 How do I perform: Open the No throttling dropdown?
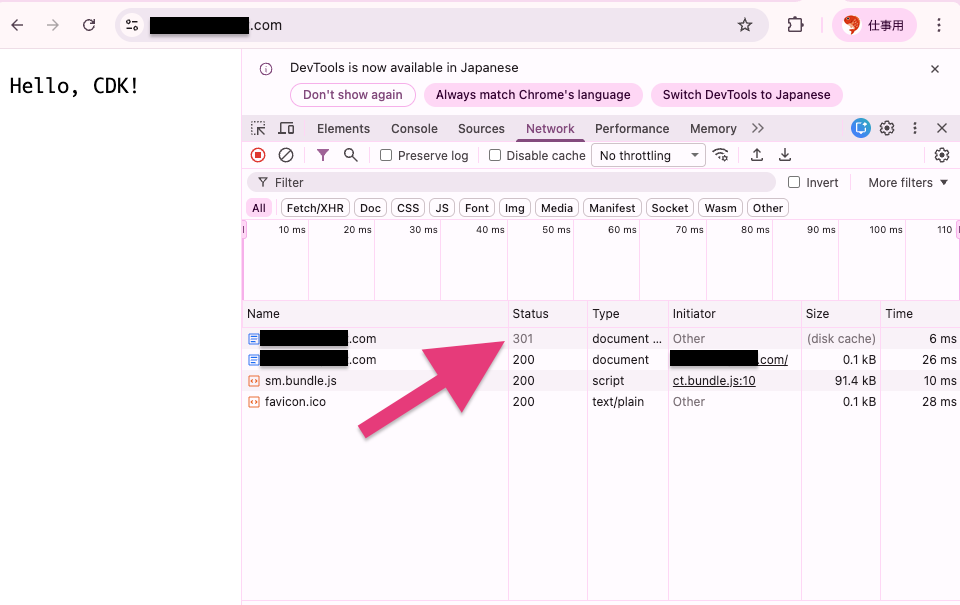[648, 155]
